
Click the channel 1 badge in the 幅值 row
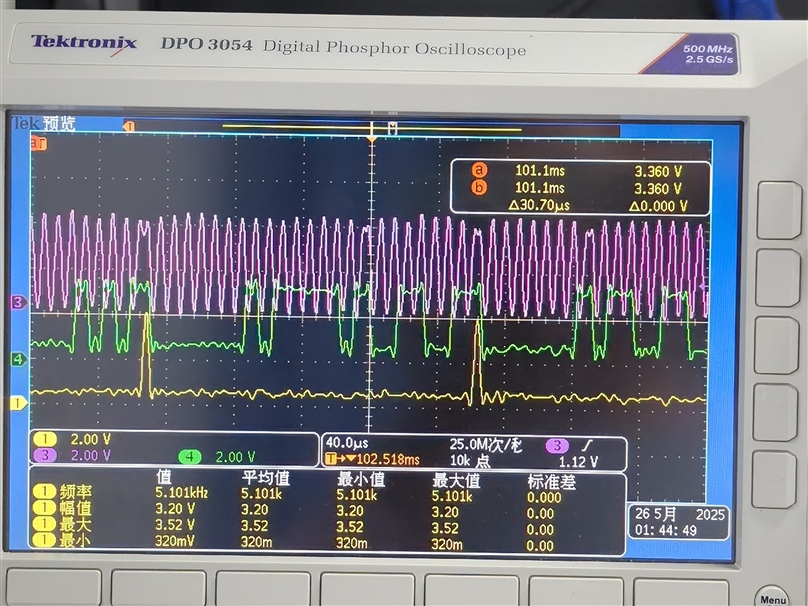[44, 508]
